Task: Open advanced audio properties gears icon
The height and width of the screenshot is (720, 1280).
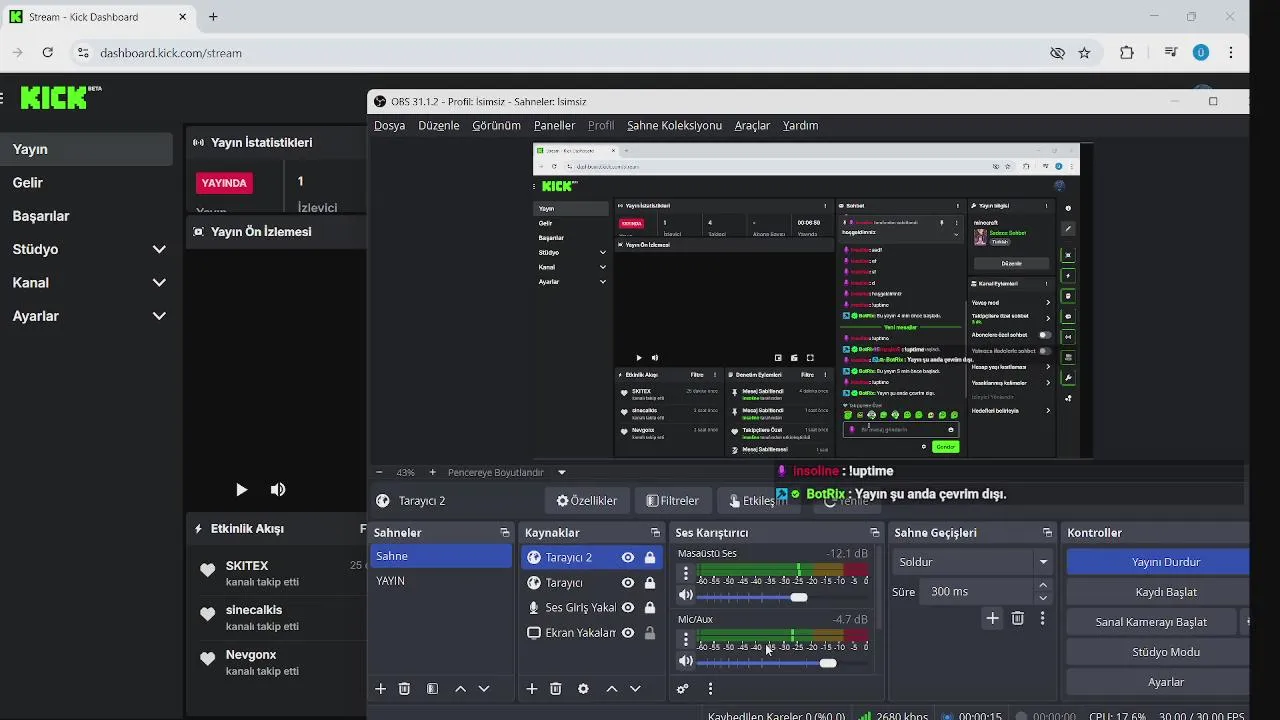Action: (x=683, y=689)
